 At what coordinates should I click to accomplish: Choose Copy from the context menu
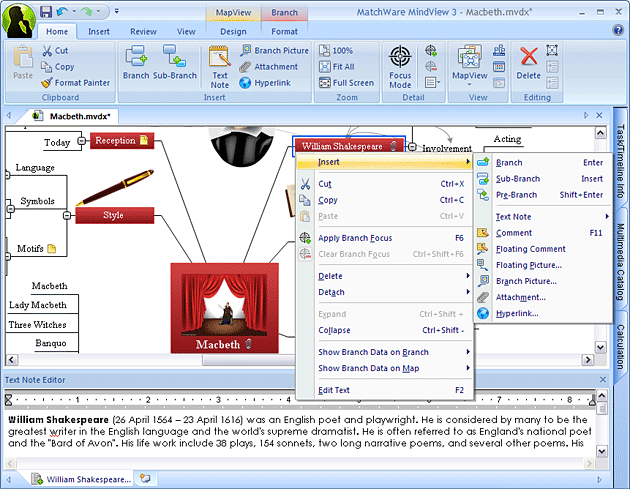pyautogui.click(x=385, y=200)
